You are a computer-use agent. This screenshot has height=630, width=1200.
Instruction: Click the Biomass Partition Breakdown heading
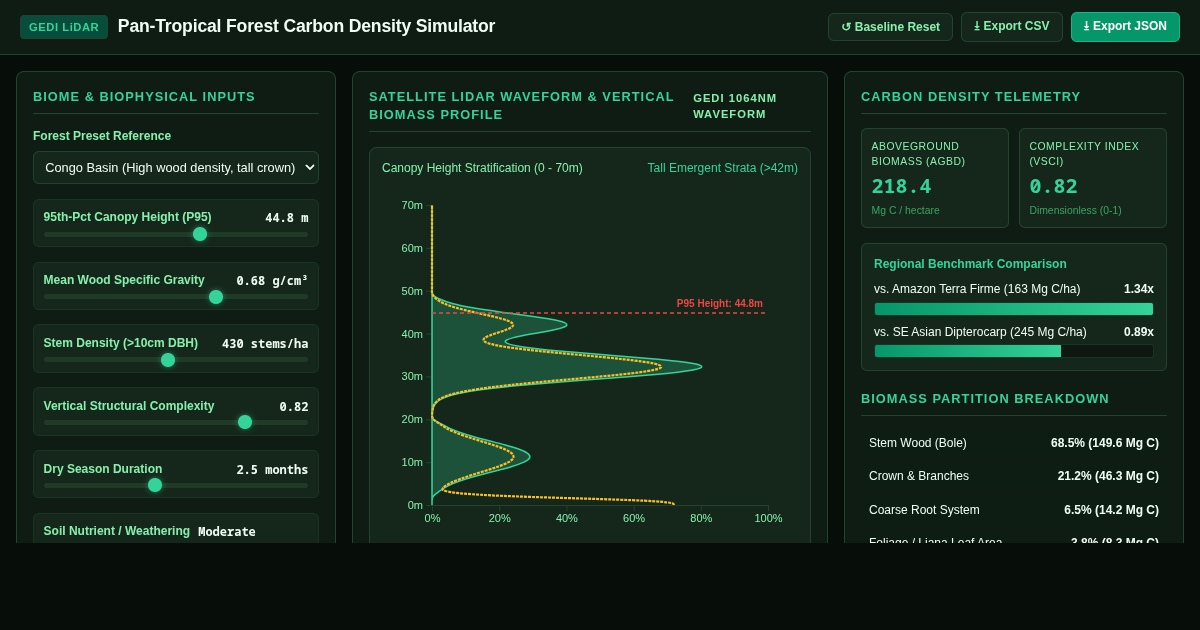tap(985, 398)
